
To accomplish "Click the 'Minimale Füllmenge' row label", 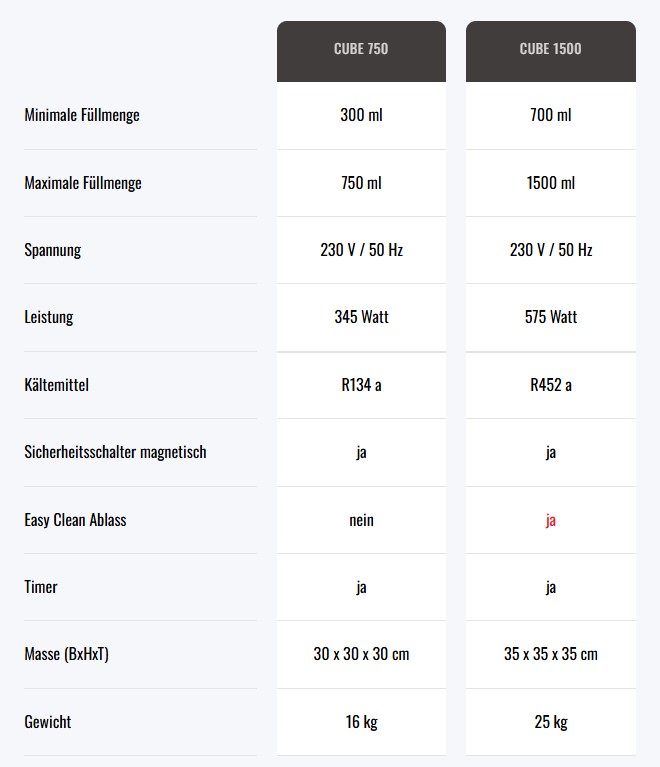I will tap(82, 115).
